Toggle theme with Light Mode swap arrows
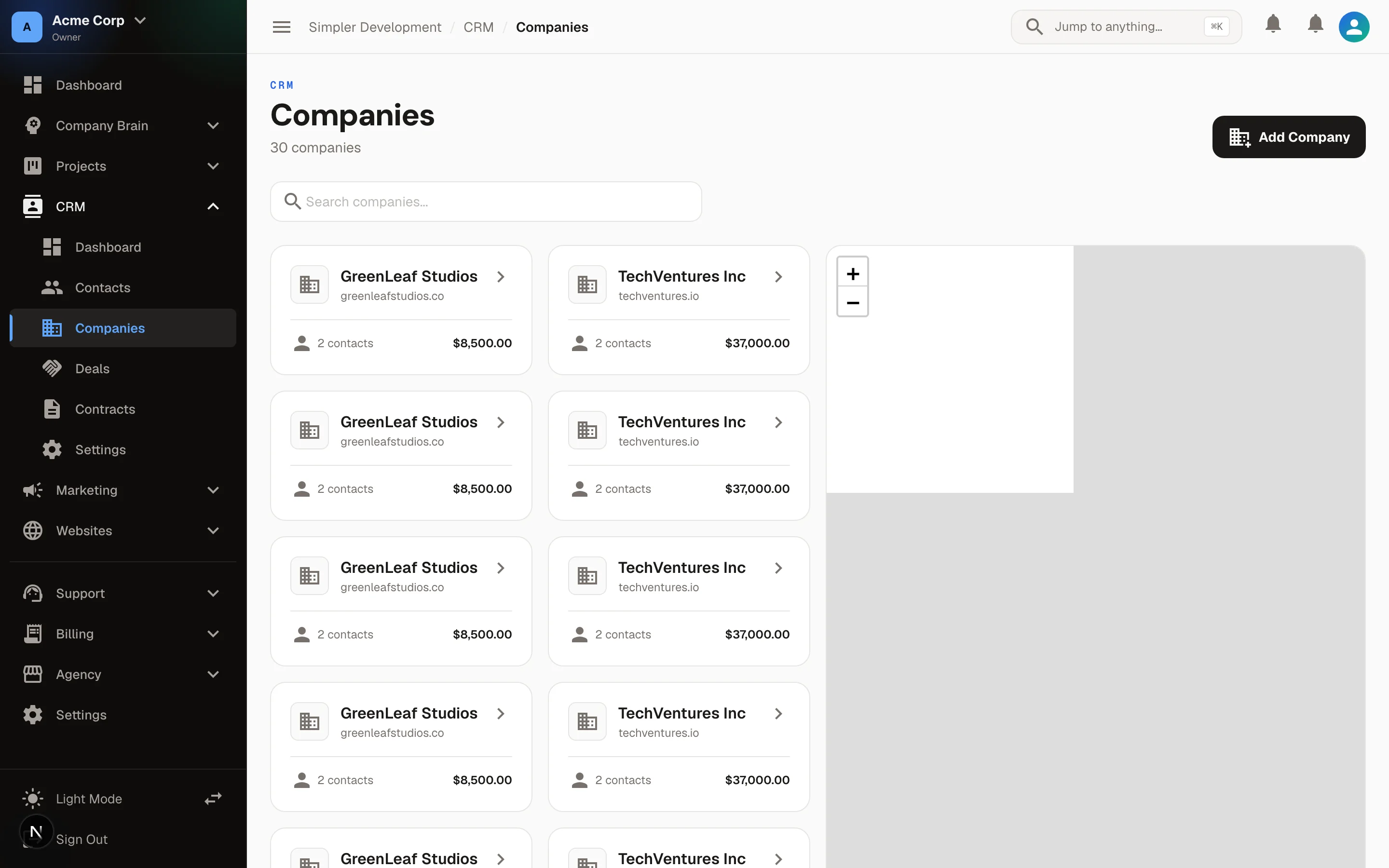1389x868 pixels. (213, 799)
